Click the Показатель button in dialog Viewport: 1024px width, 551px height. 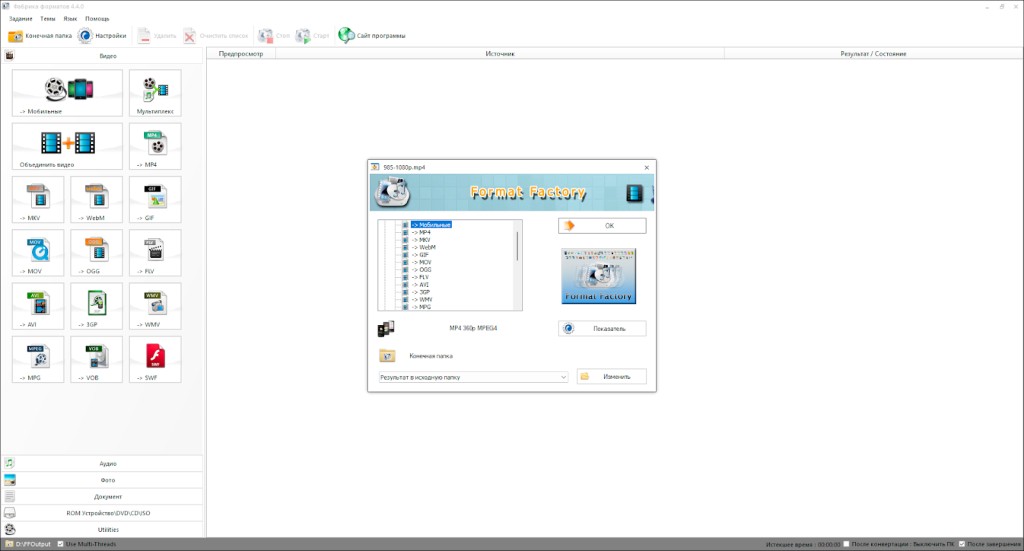tap(602, 328)
